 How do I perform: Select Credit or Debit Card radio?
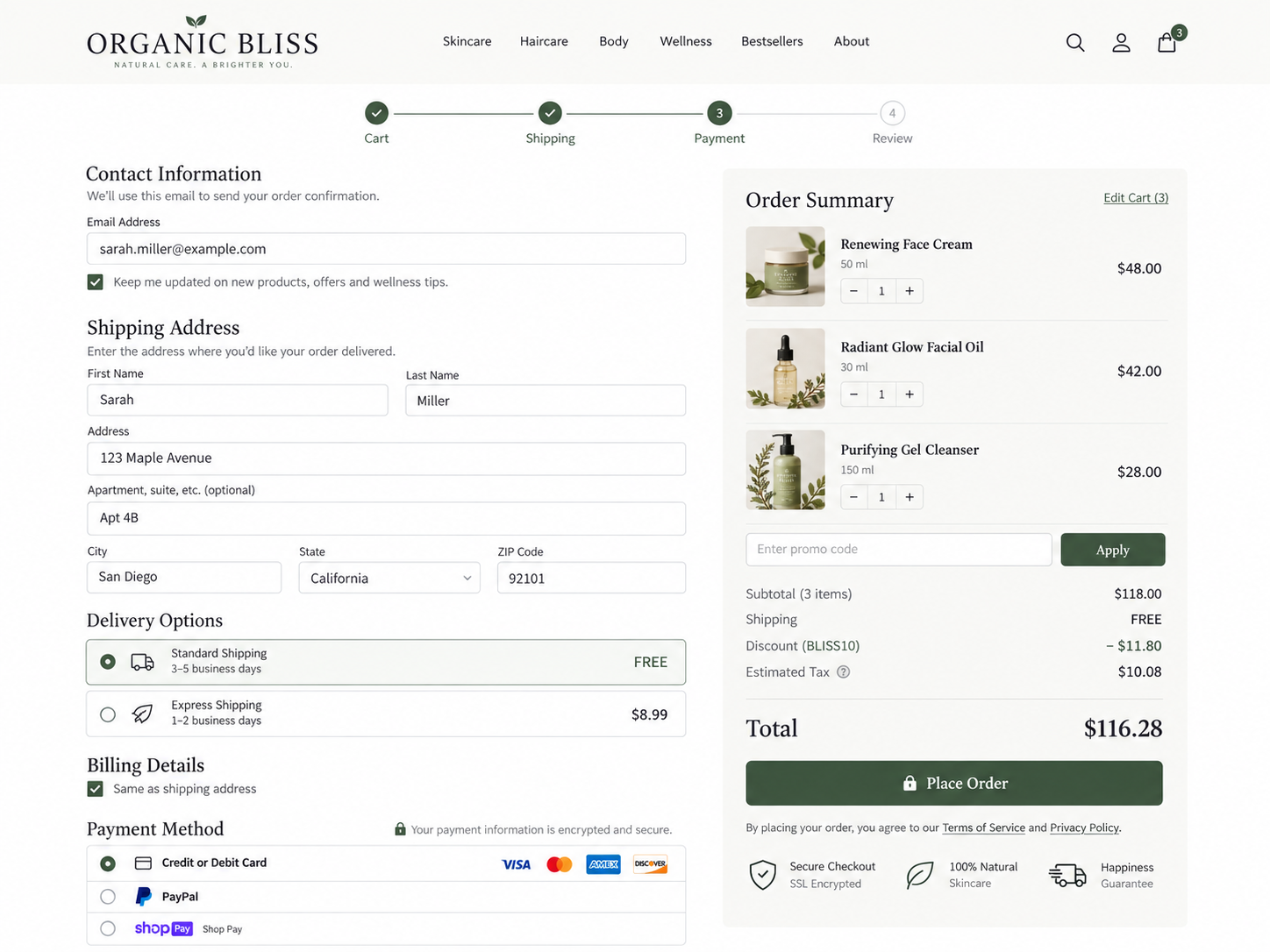click(108, 863)
